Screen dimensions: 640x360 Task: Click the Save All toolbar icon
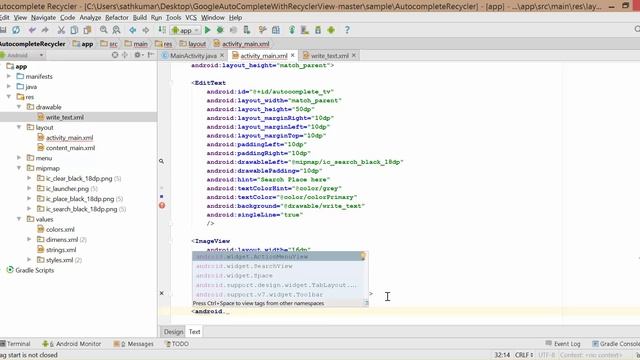[3, 30]
